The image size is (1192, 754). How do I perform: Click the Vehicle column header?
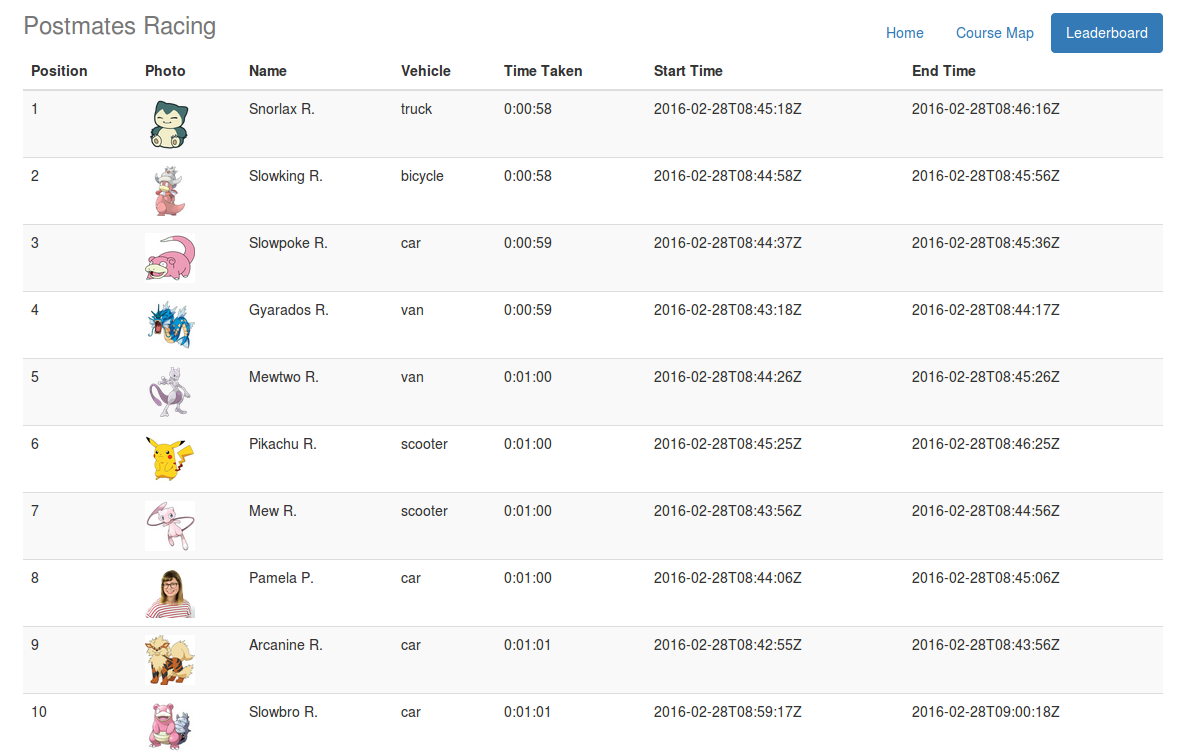pyautogui.click(x=426, y=71)
